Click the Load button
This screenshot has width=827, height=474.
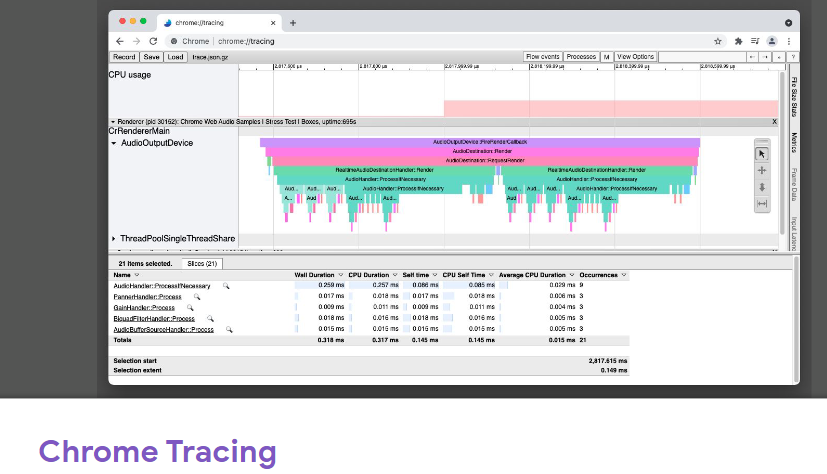176,57
